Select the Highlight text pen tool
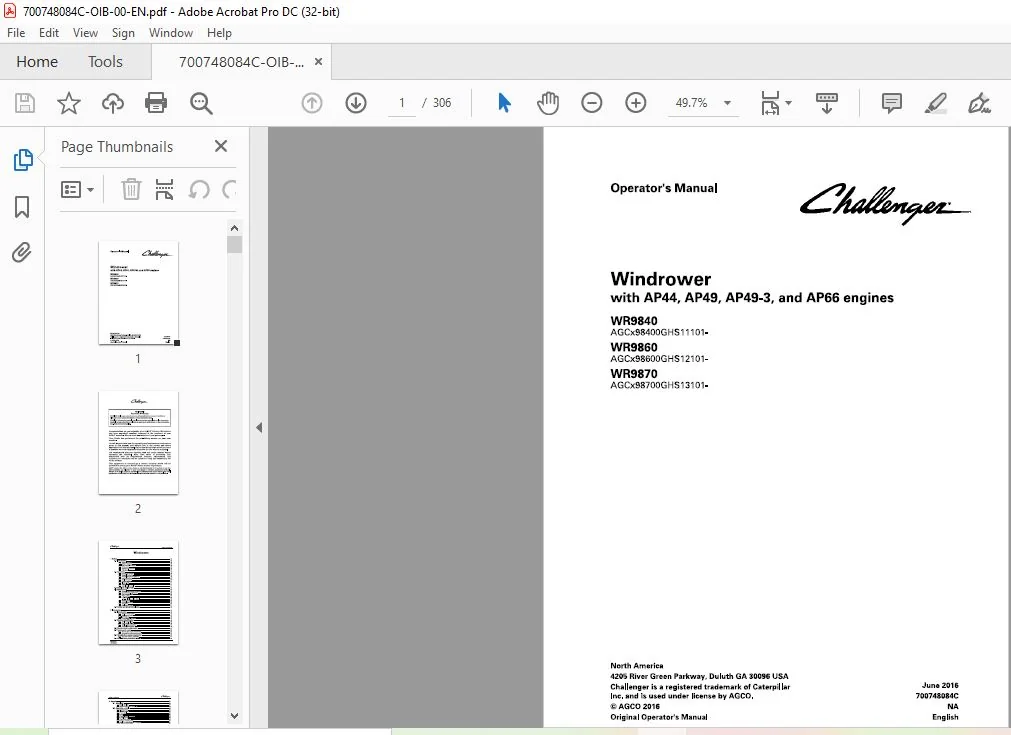 (x=936, y=103)
